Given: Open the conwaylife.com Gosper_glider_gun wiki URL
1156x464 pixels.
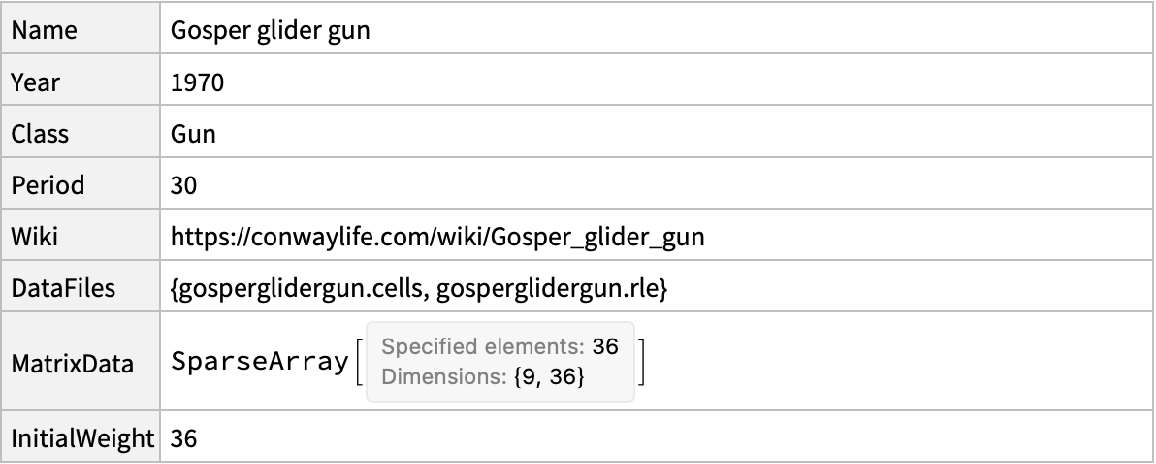Looking at the screenshot, I should (443, 238).
